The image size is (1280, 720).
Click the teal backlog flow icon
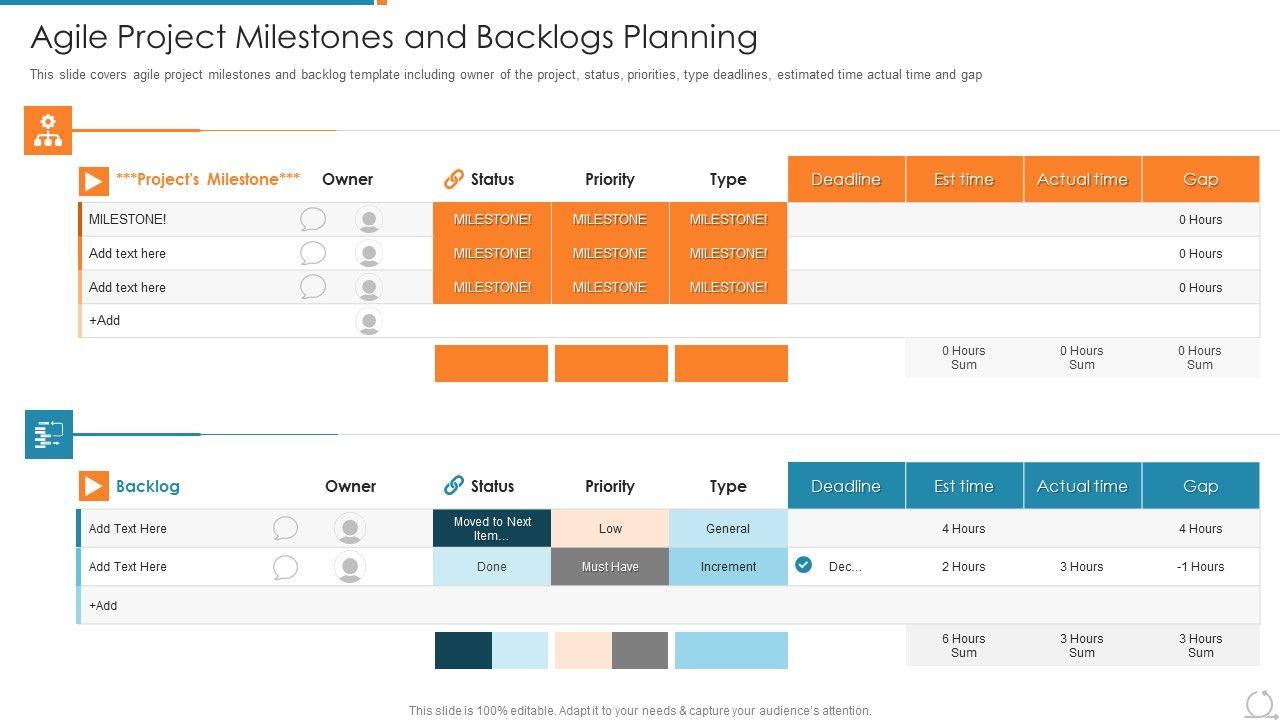pyautogui.click(x=49, y=435)
